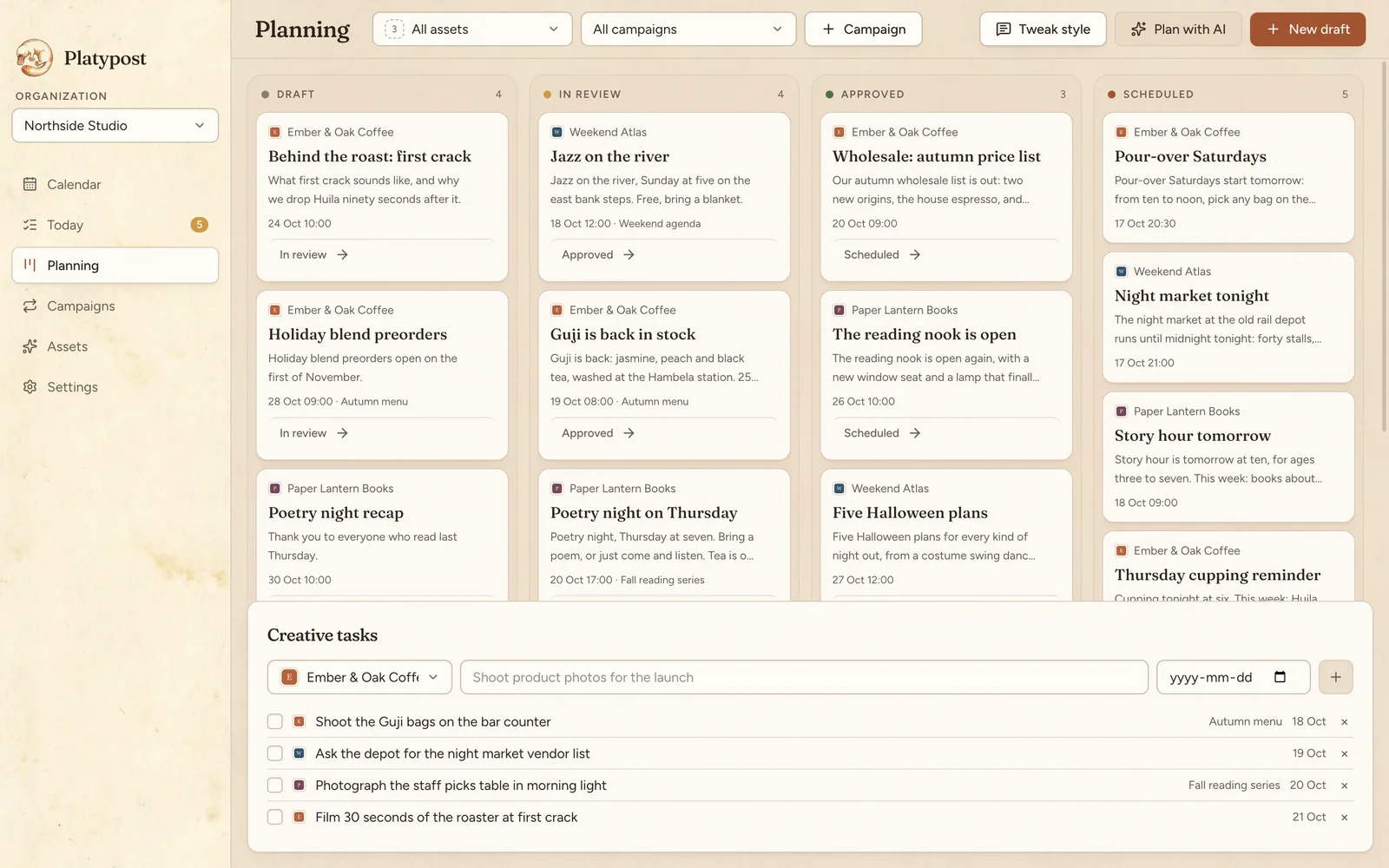Click arrow on Jazz on the river Approved
Viewport: 1389px width, 868px height.
629,254
